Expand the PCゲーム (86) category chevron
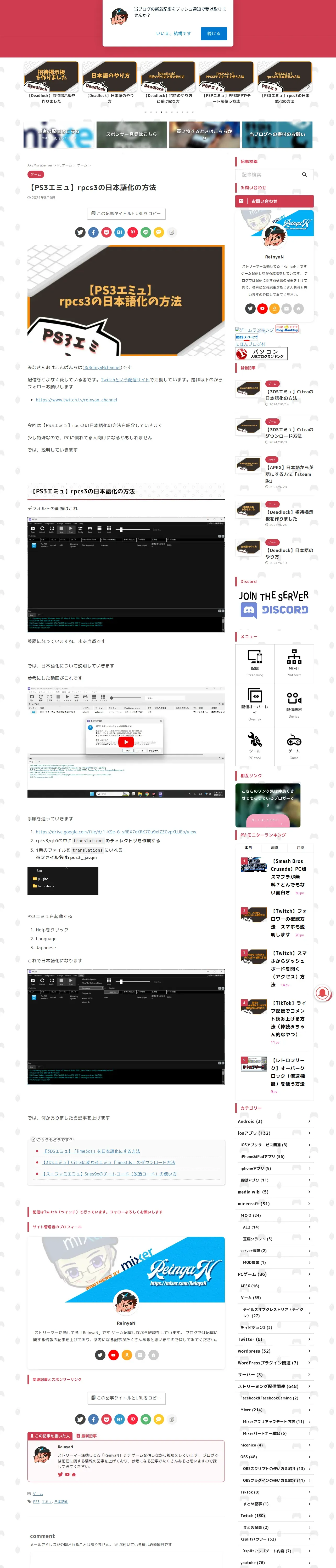Image resolution: width=336 pixels, height=1568 pixels. click(309, 1274)
